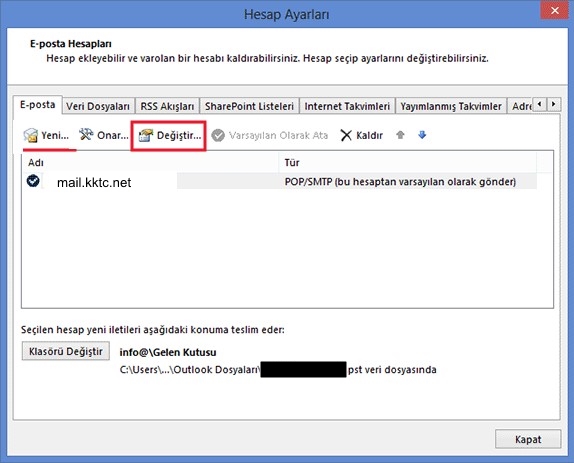
Task: Click the Yeni new account envelope icon
Action: pyautogui.click(x=31, y=135)
